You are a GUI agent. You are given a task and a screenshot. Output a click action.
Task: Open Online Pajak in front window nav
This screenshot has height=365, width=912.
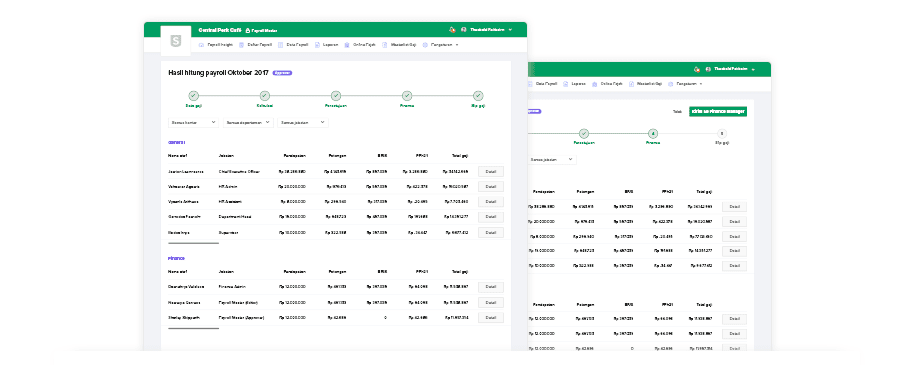(360, 45)
